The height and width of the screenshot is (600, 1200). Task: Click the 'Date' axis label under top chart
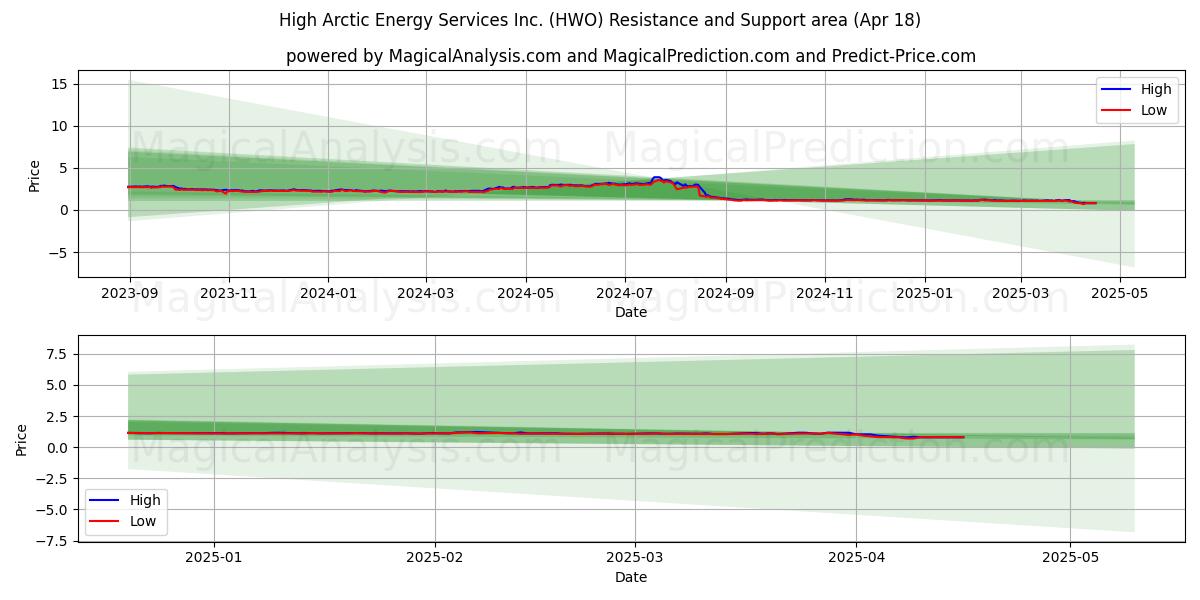[x=631, y=312]
